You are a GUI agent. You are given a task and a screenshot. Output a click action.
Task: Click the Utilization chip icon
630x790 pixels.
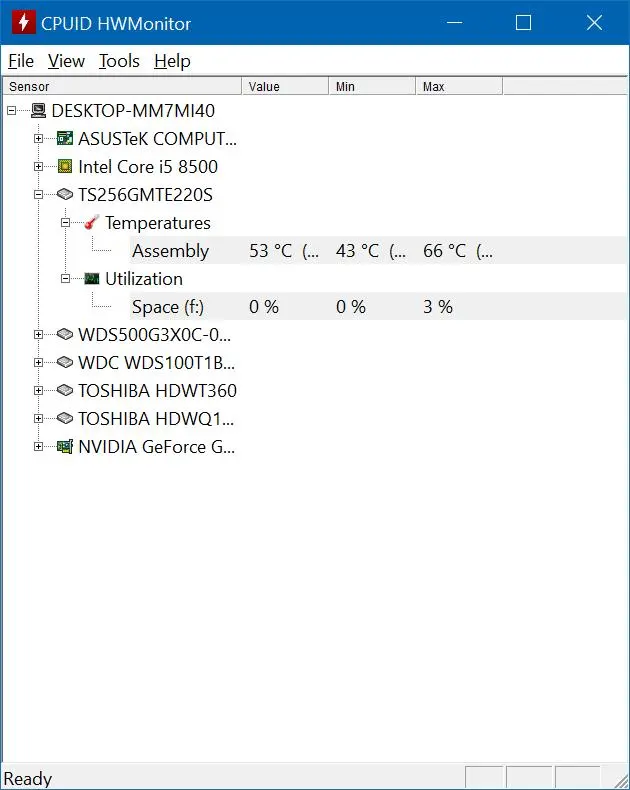tap(92, 279)
